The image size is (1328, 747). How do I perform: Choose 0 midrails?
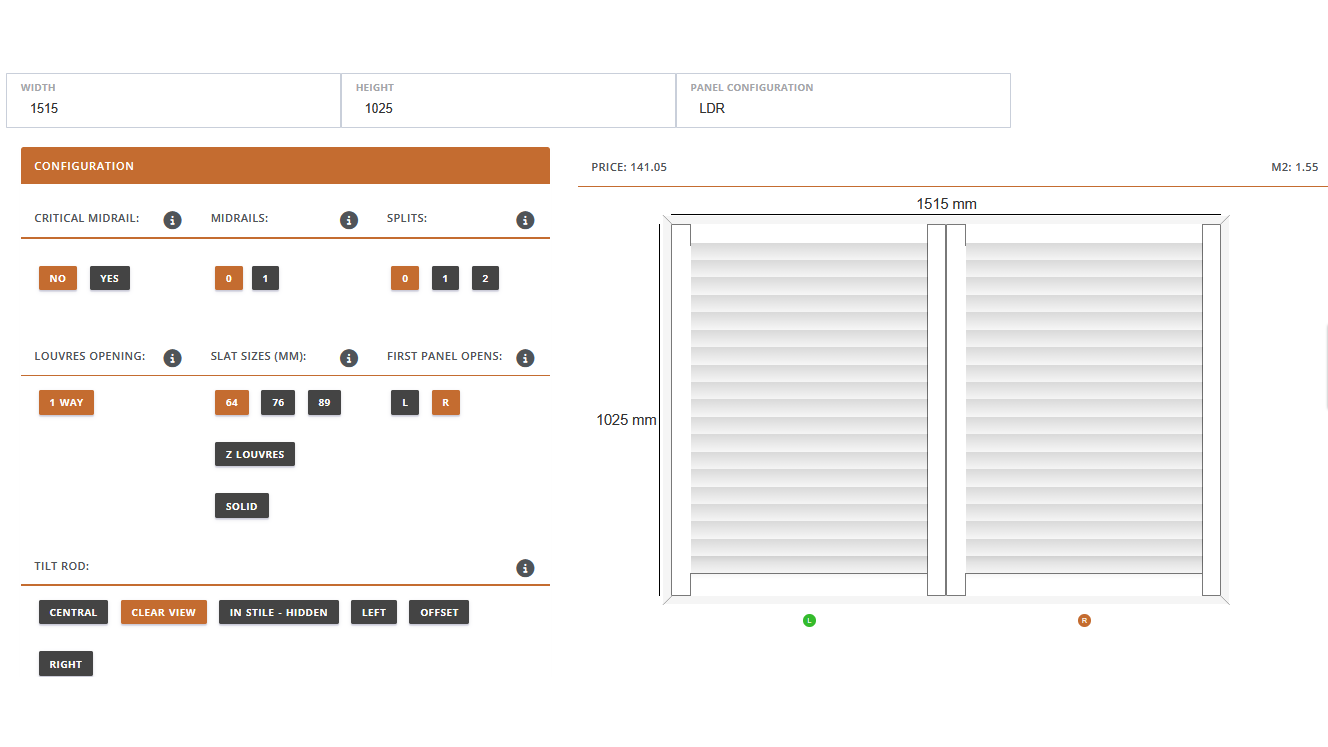(x=229, y=278)
